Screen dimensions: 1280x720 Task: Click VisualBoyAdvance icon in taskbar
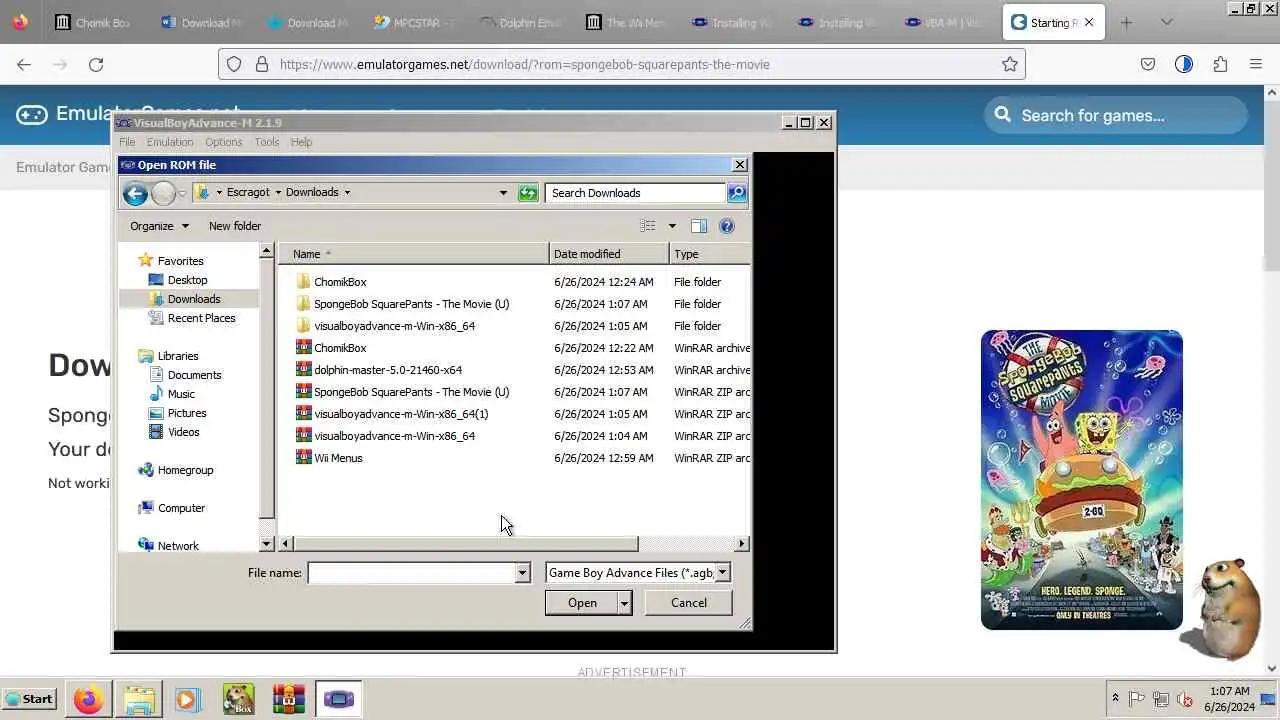pyautogui.click(x=338, y=699)
